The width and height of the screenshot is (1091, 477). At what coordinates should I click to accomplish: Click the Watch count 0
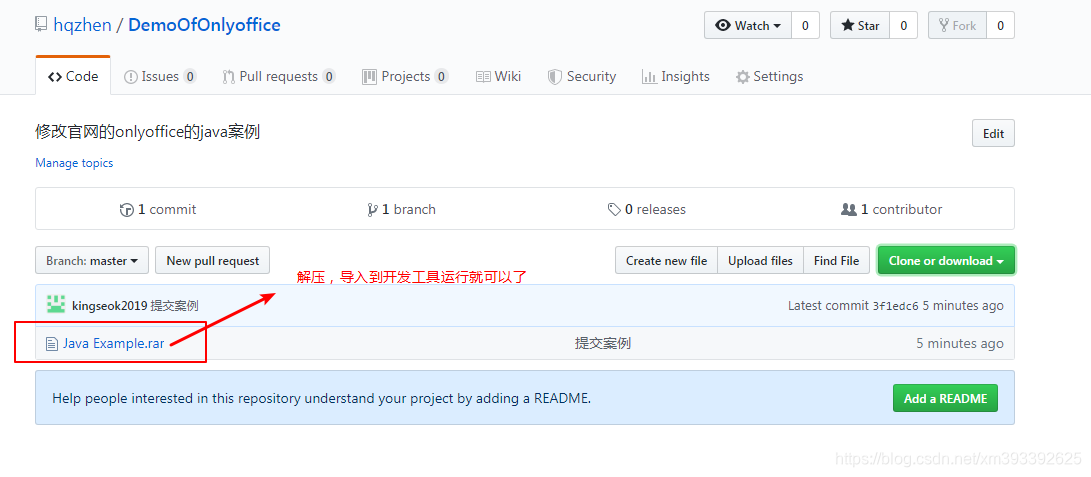[x=805, y=26]
